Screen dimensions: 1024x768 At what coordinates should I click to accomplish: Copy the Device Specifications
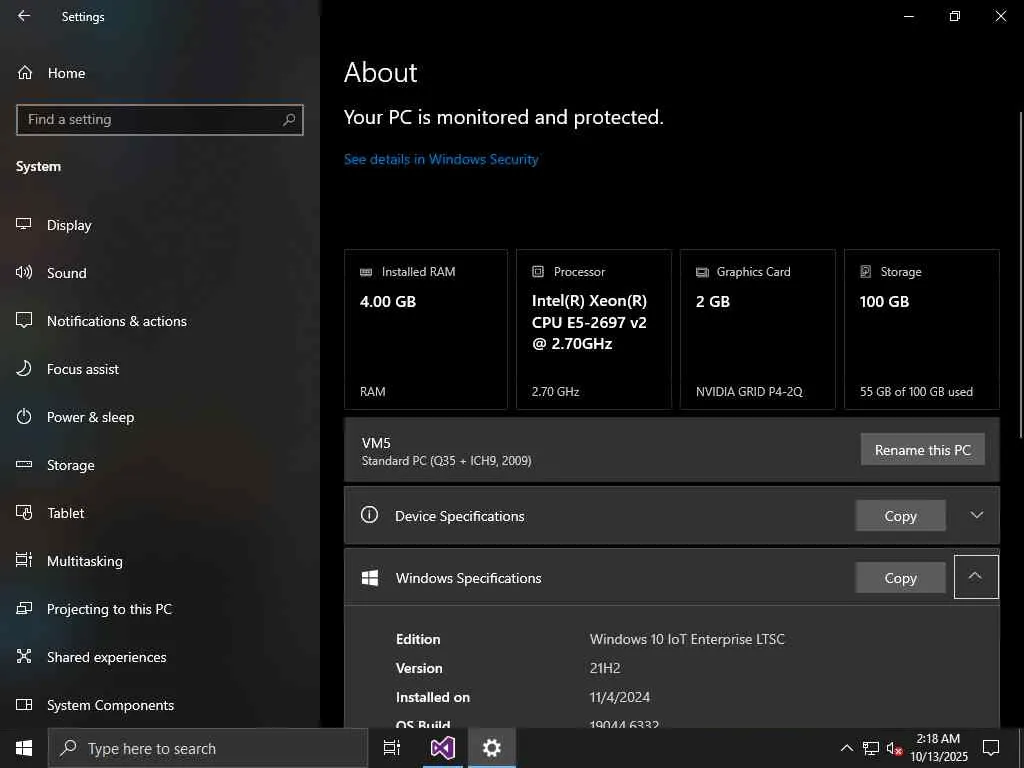901,516
